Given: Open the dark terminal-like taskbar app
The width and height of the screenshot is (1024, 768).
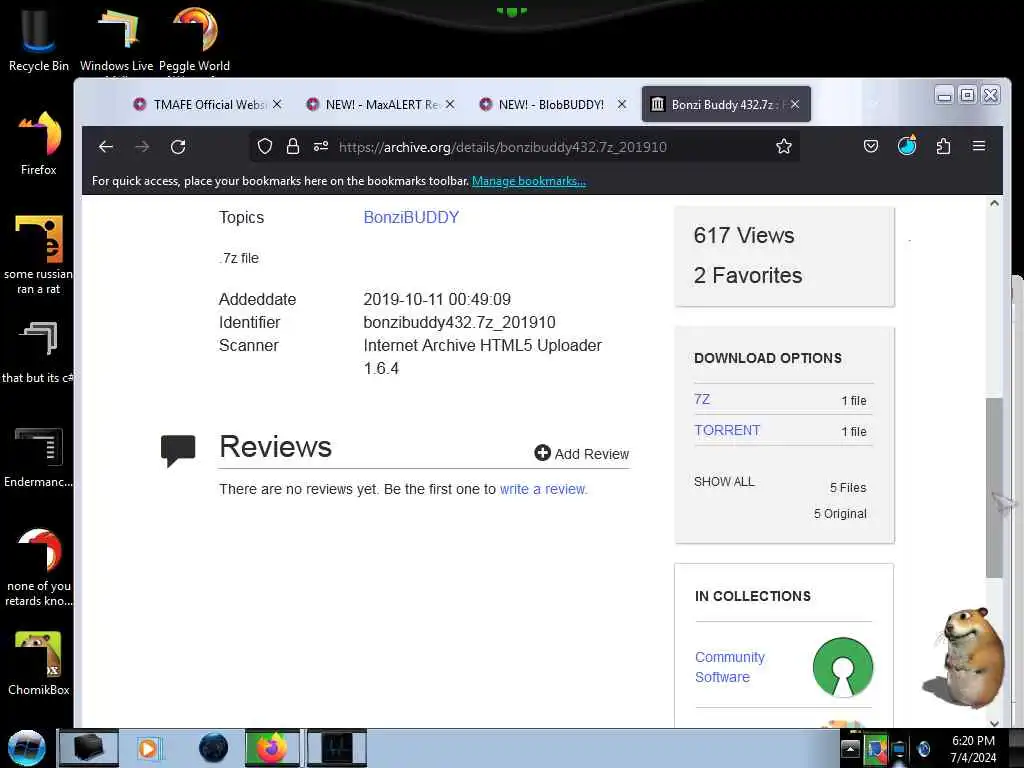Looking at the screenshot, I should point(337,748).
